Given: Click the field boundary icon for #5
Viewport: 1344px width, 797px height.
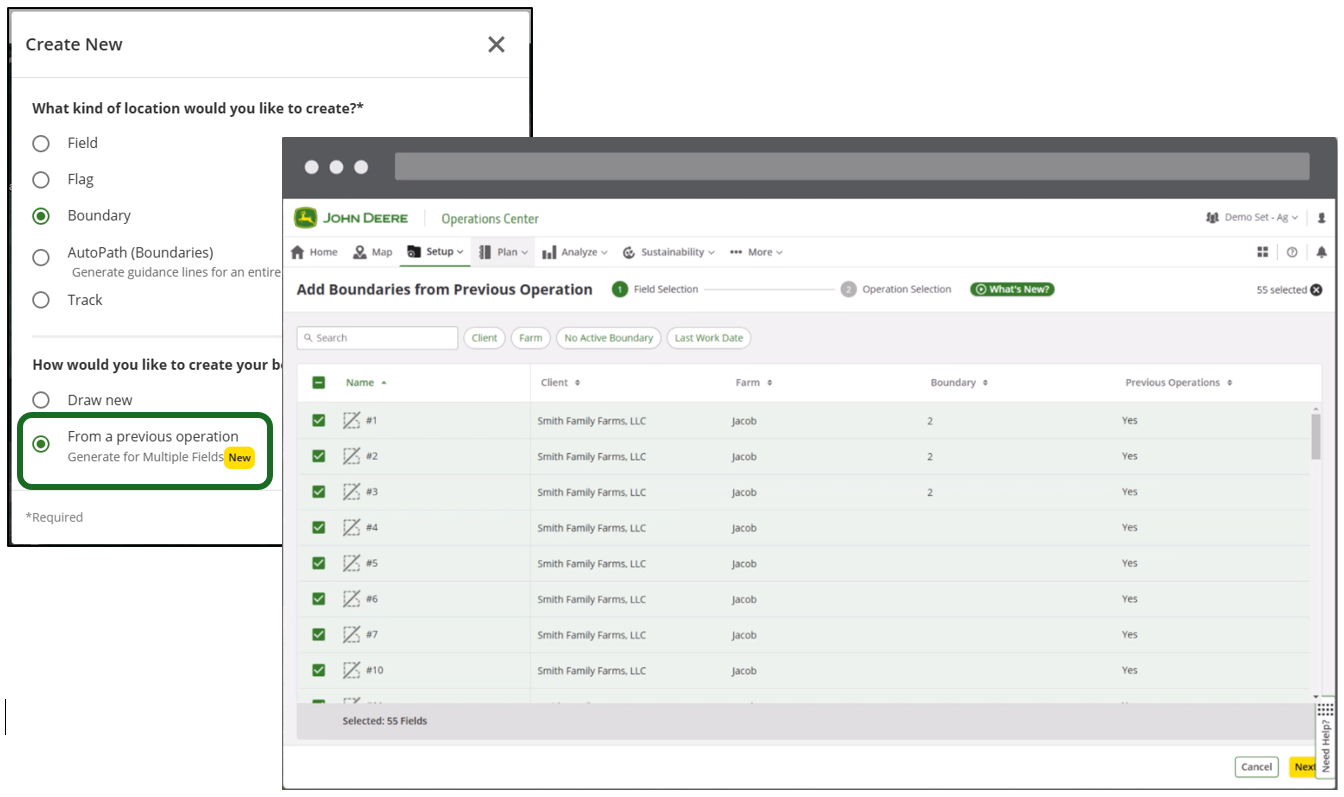Looking at the screenshot, I should coord(351,563).
